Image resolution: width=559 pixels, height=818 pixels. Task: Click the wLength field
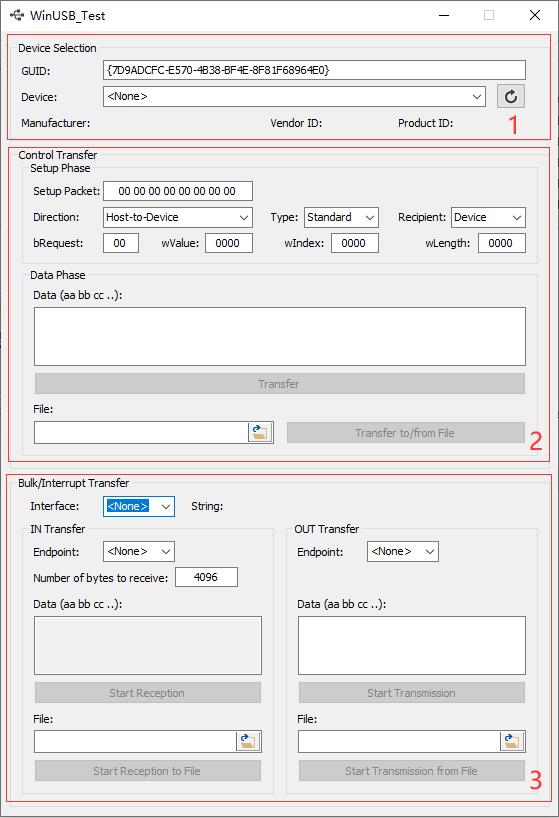tap(502, 243)
